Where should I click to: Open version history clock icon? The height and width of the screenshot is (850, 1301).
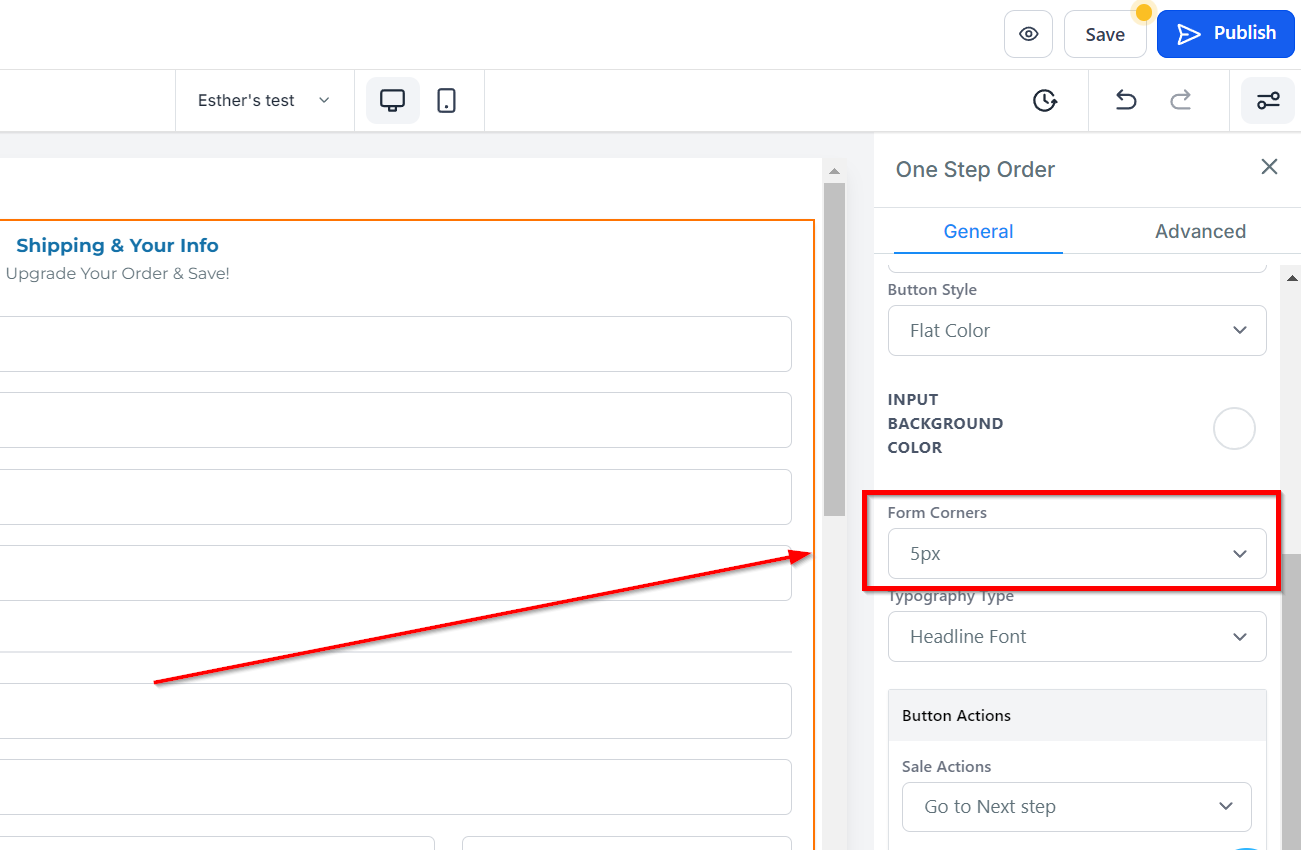pyautogui.click(x=1045, y=100)
